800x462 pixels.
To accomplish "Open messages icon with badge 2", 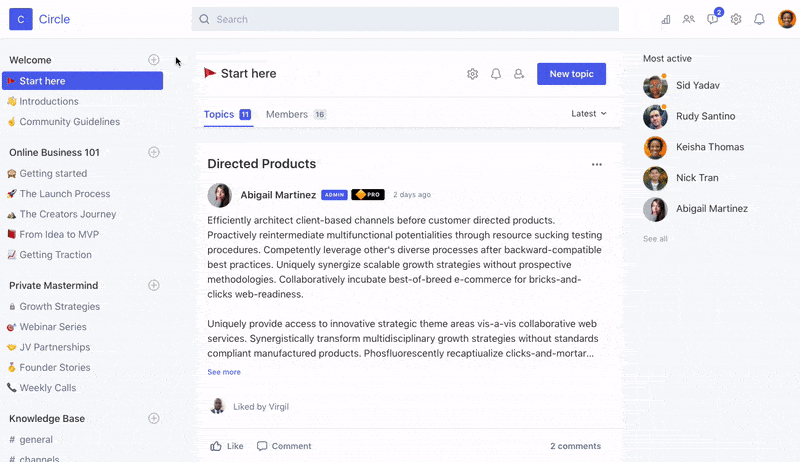I will tap(713, 19).
